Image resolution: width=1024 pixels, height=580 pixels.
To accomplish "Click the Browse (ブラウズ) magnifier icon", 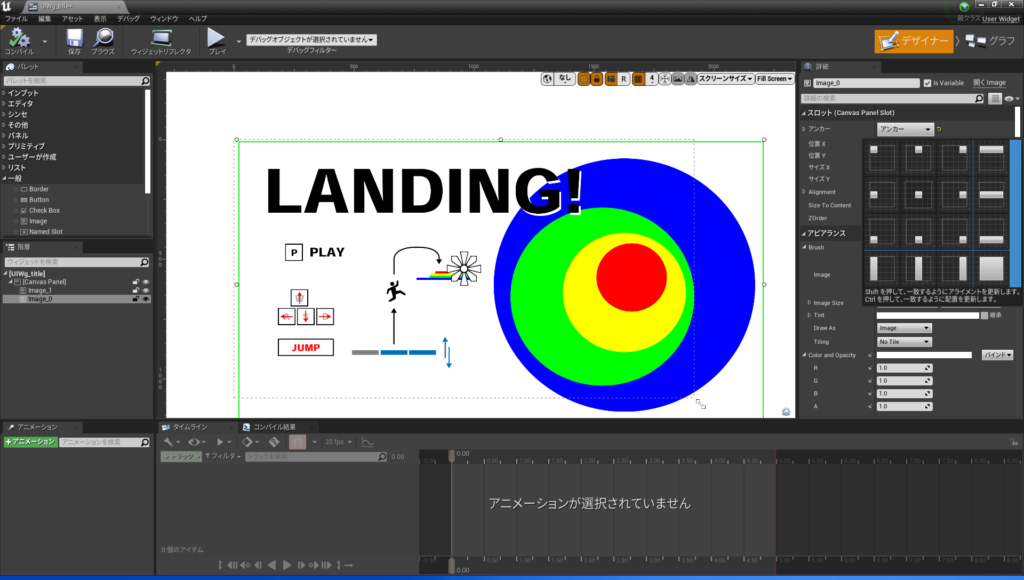I will pos(103,38).
